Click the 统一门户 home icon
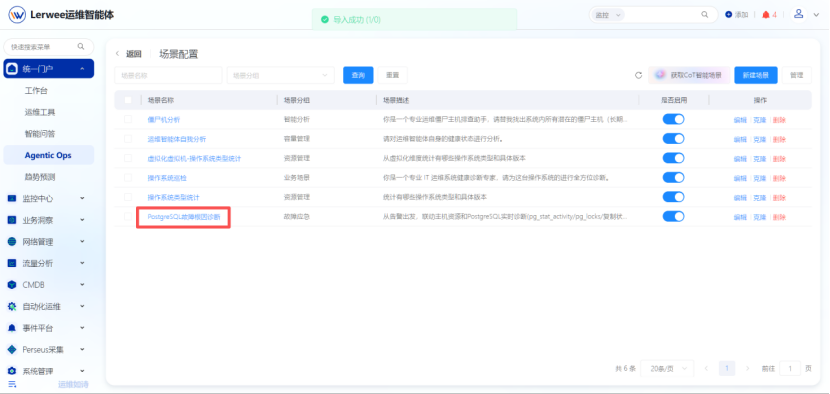 coord(13,69)
